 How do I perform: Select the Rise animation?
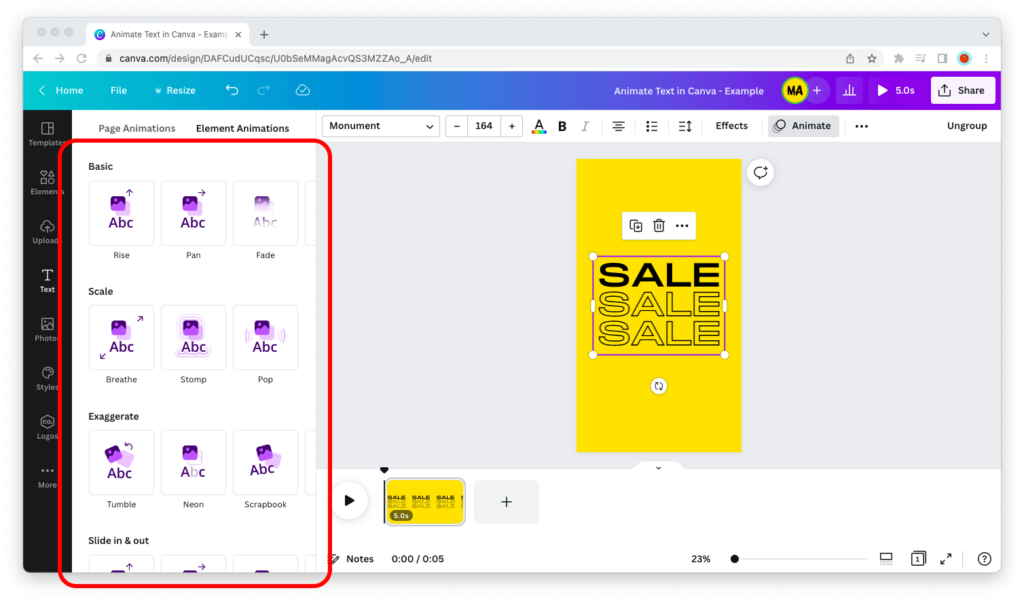tap(121, 214)
